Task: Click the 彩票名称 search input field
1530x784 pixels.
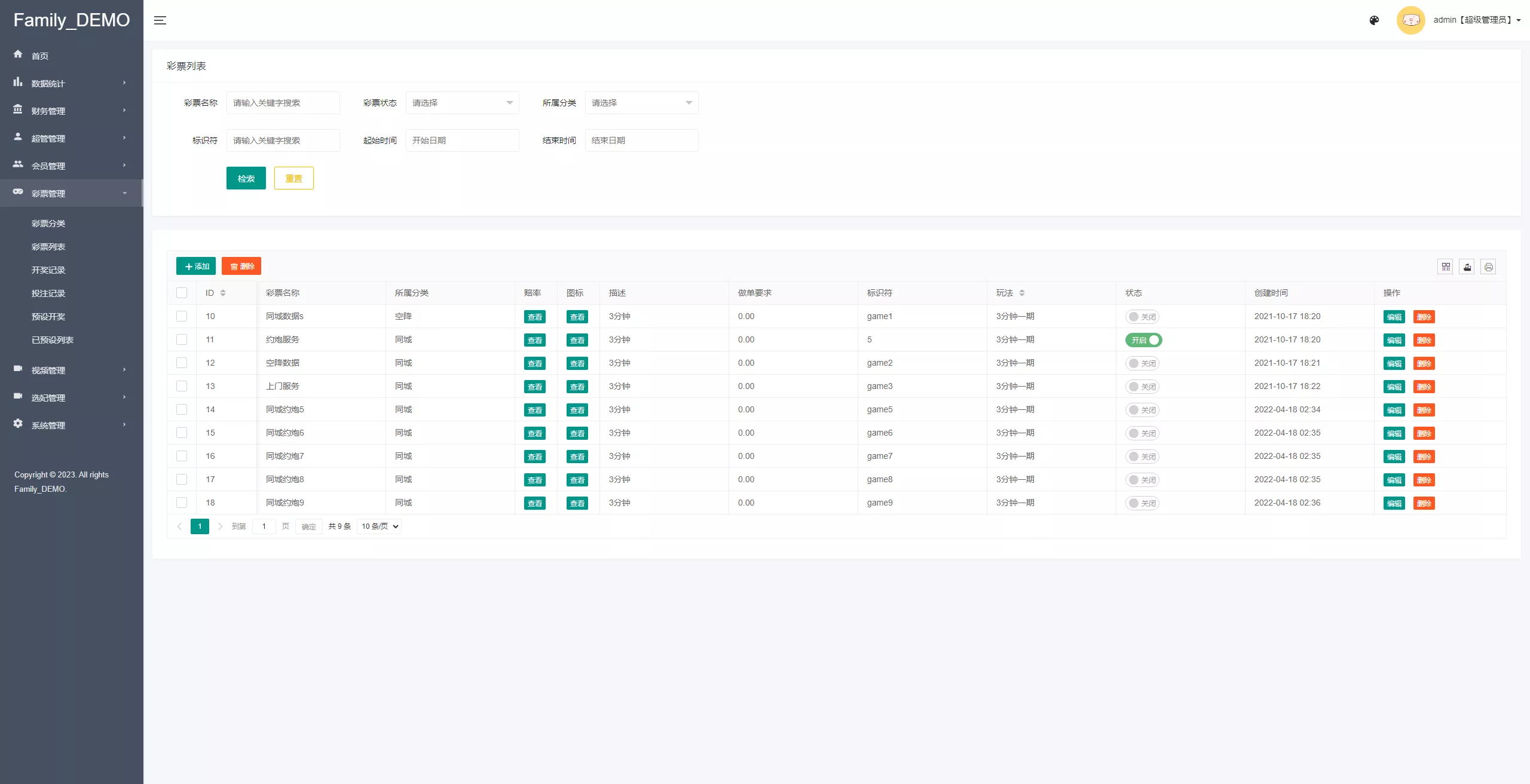Action: pyautogui.click(x=283, y=103)
